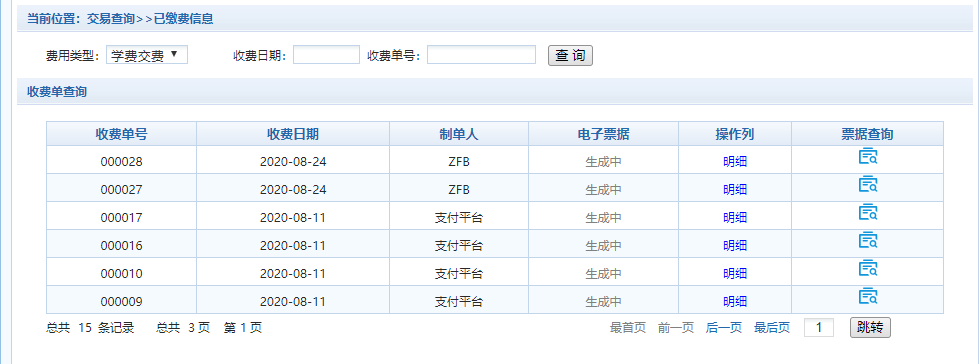This screenshot has height=364, width=979.
Task: Select bill number cell 000010
Action: coord(122,273)
